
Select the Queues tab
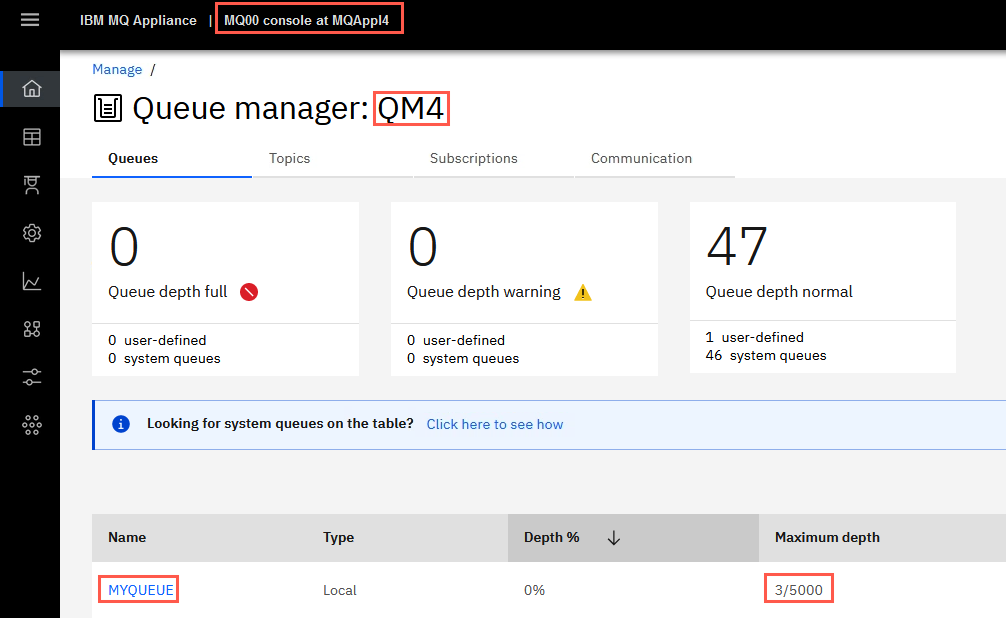[133, 159]
